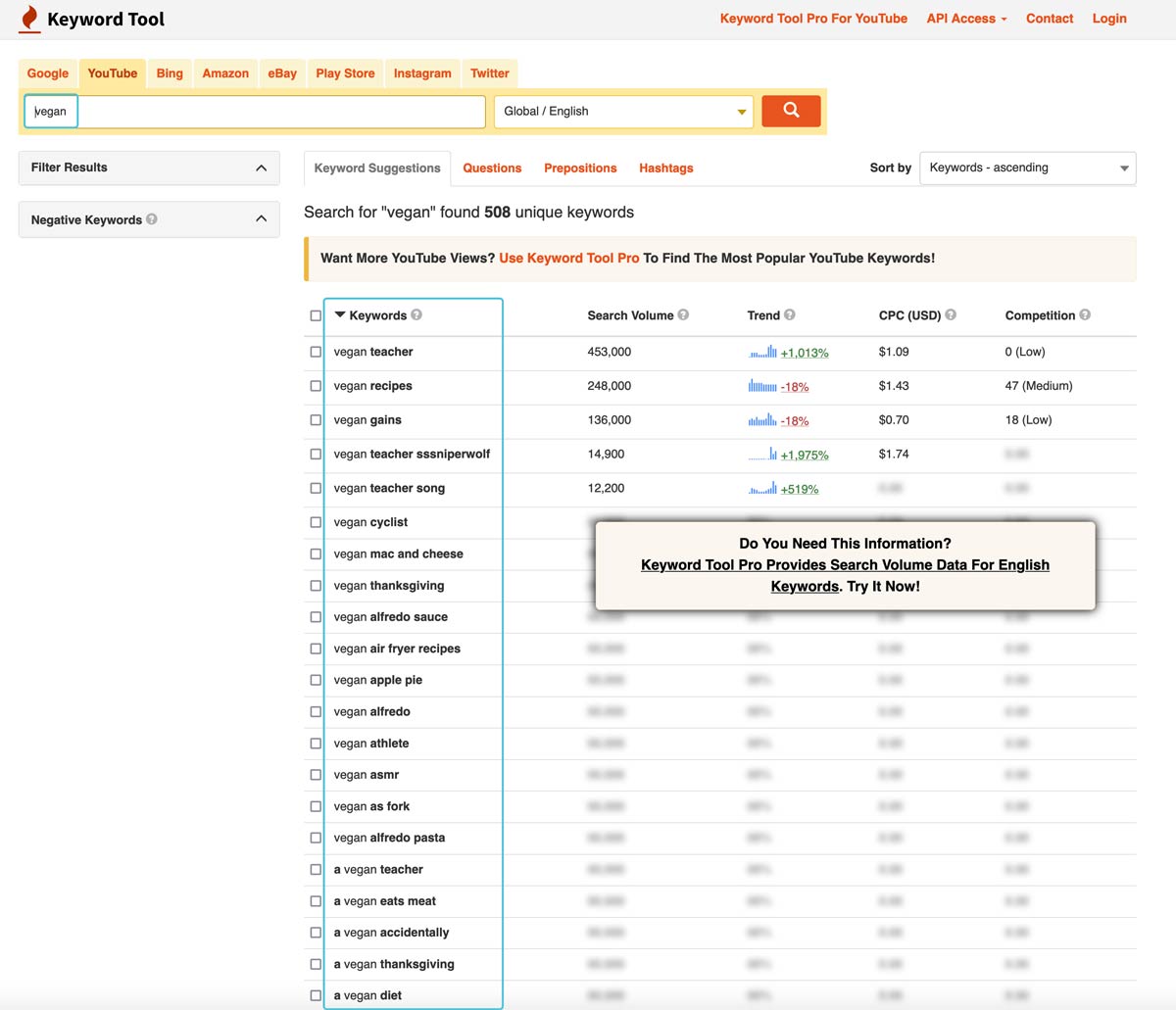The width and height of the screenshot is (1176, 1010).
Task: Collapse the Filter Results panel
Action: 261,168
